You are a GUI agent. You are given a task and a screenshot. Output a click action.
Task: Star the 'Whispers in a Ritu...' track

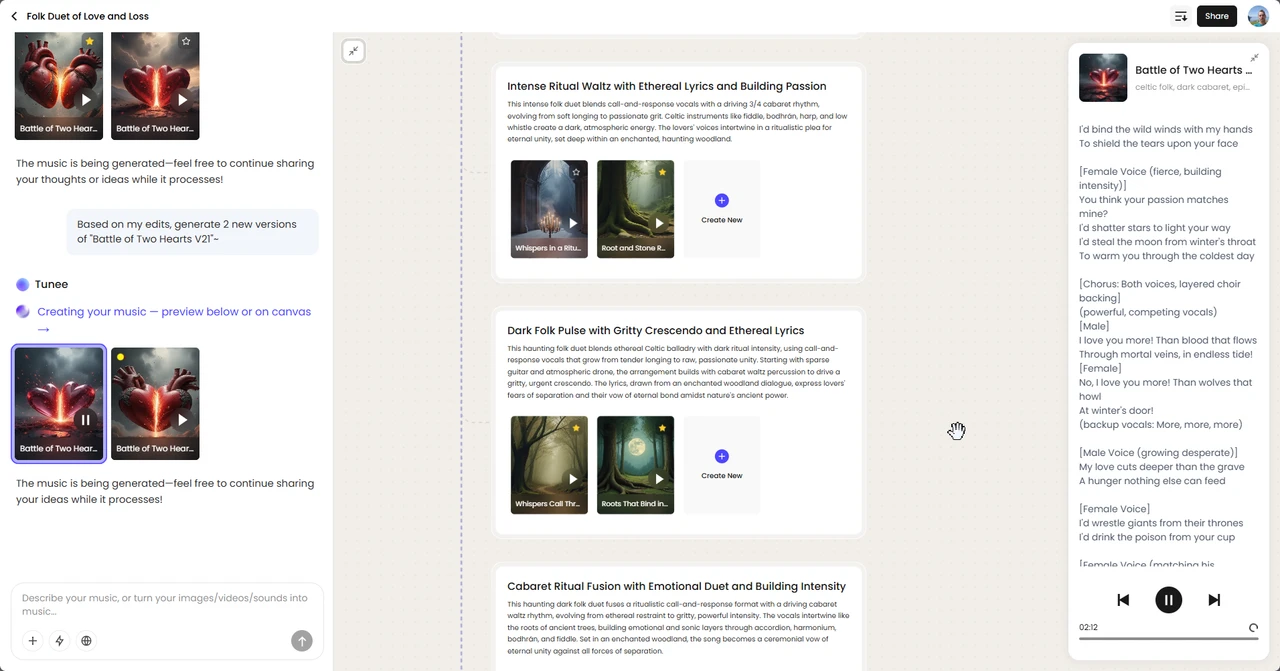click(x=576, y=172)
